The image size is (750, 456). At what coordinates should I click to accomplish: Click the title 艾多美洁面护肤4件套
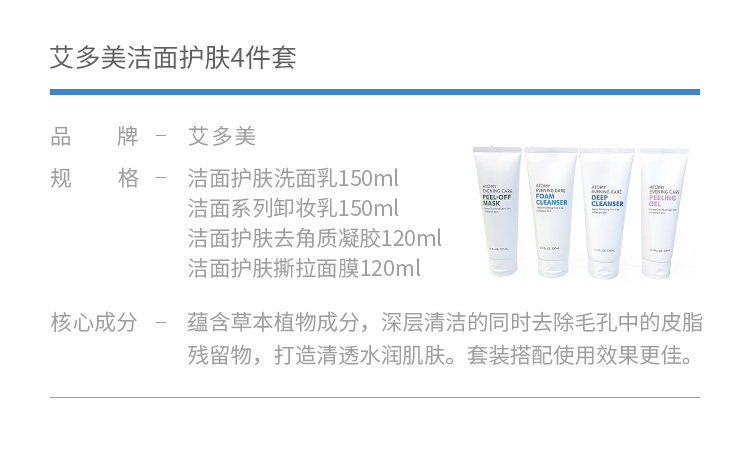coord(173,58)
